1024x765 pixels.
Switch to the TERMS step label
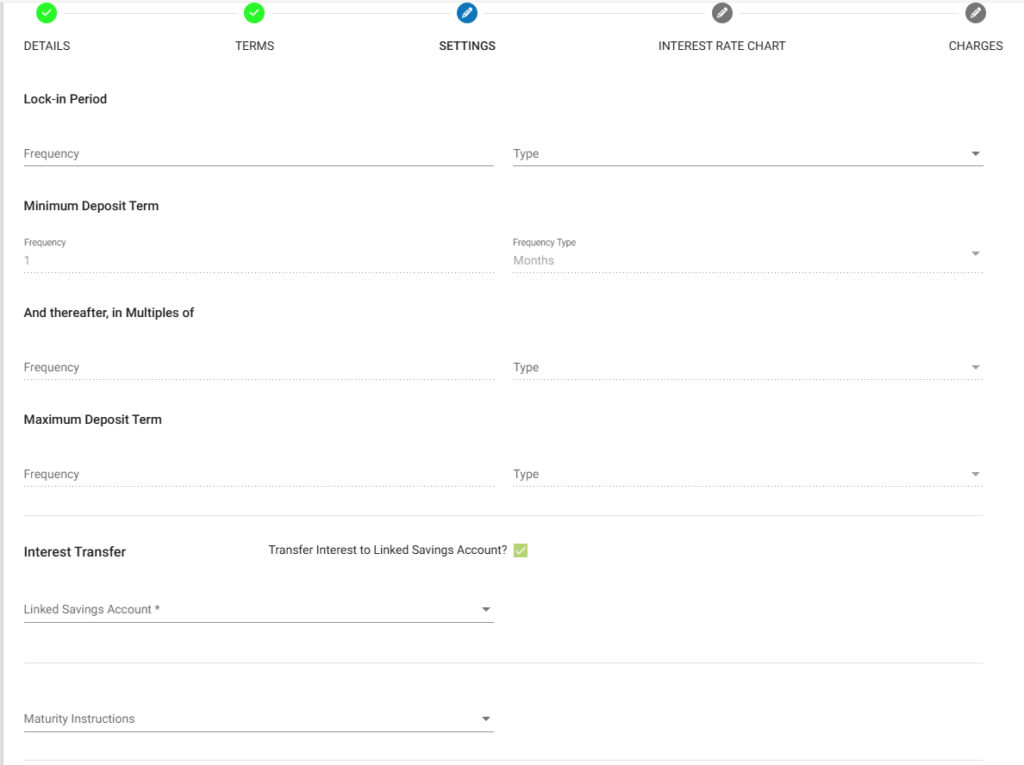click(x=254, y=46)
